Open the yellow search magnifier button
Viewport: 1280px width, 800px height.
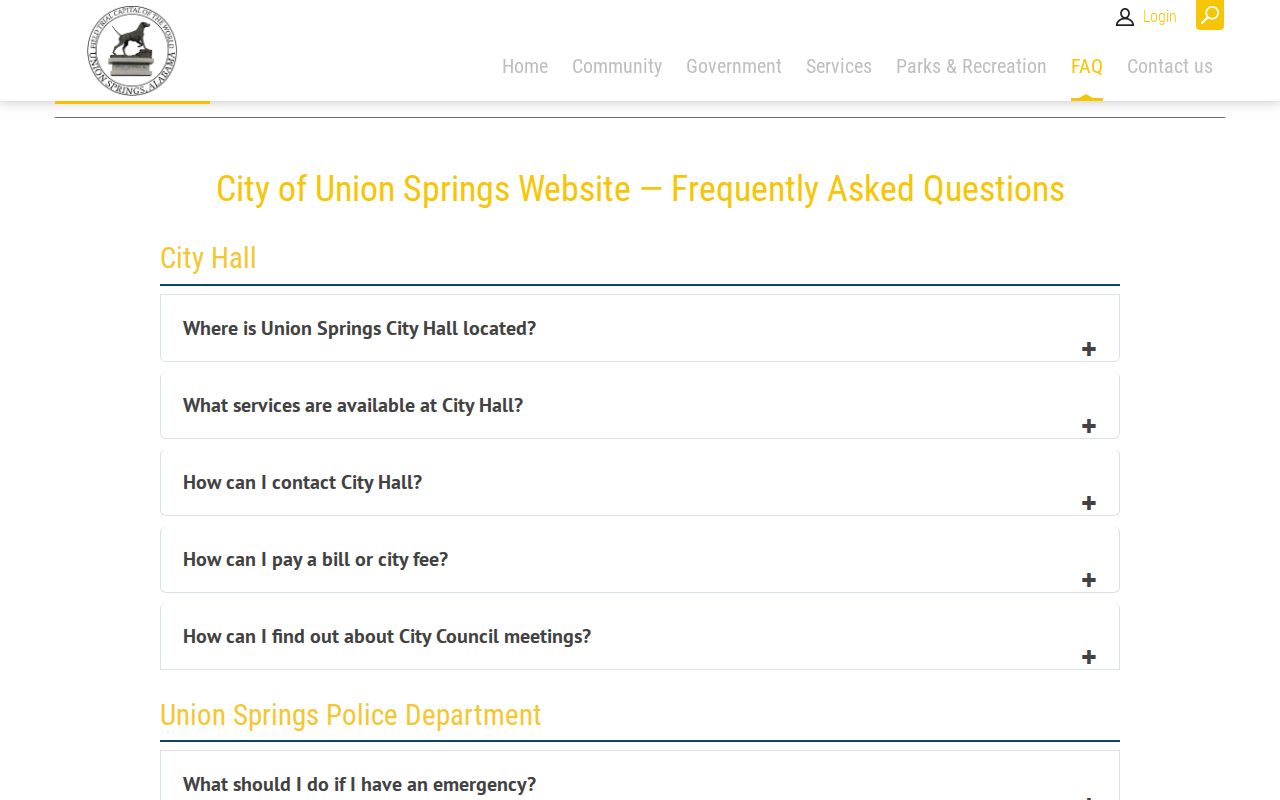tap(1210, 15)
